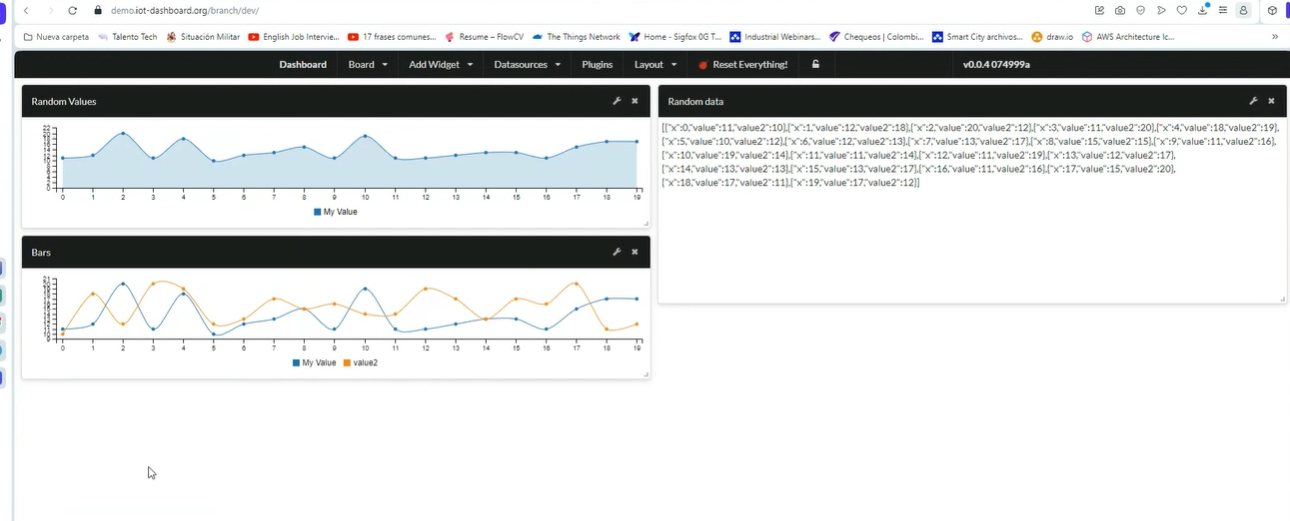Expand the Board dropdown menu
Viewport: 1290px width, 521px height.
pos(368,64)
